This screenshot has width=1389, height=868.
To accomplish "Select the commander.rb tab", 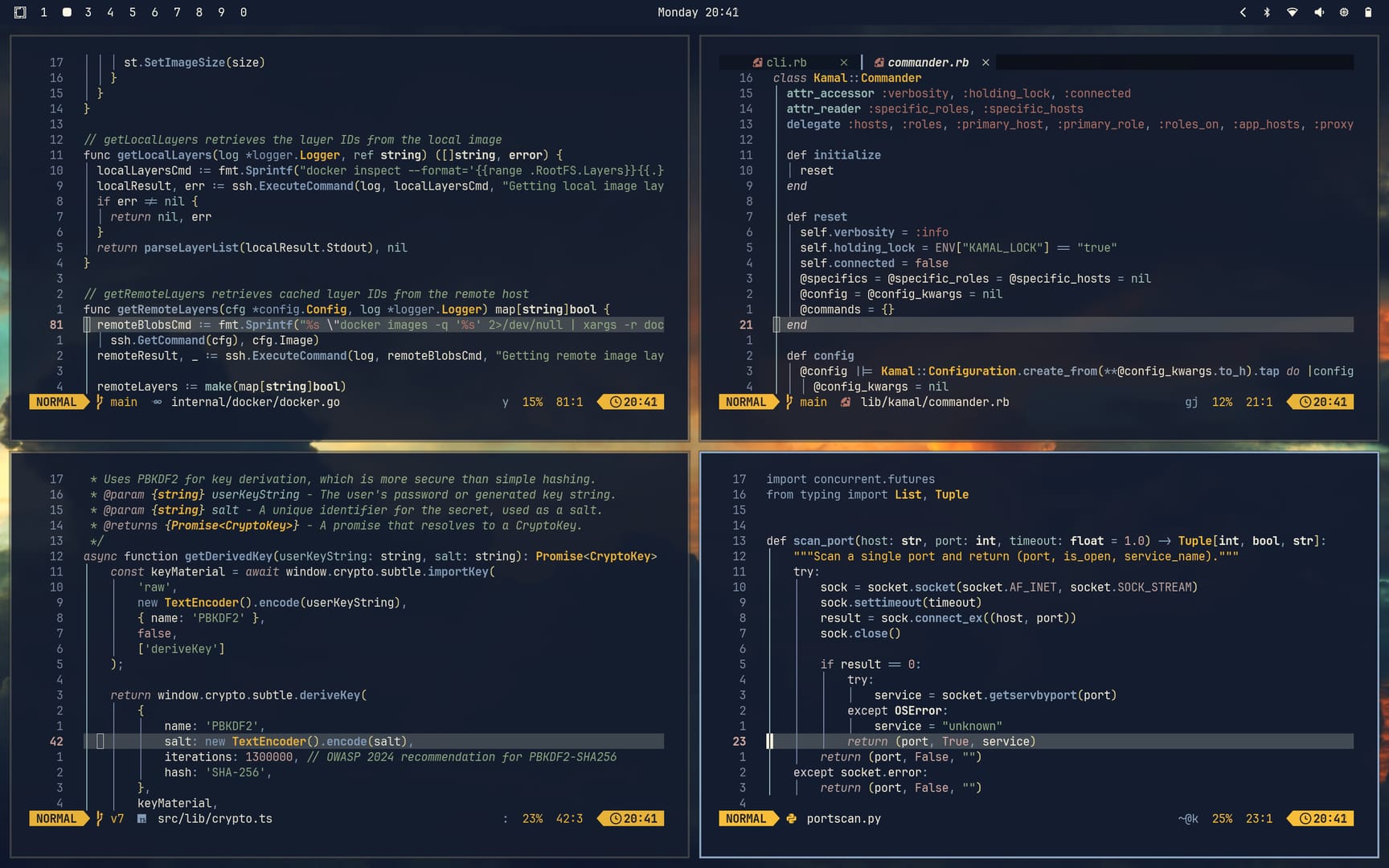I will (x=928, y=63).
